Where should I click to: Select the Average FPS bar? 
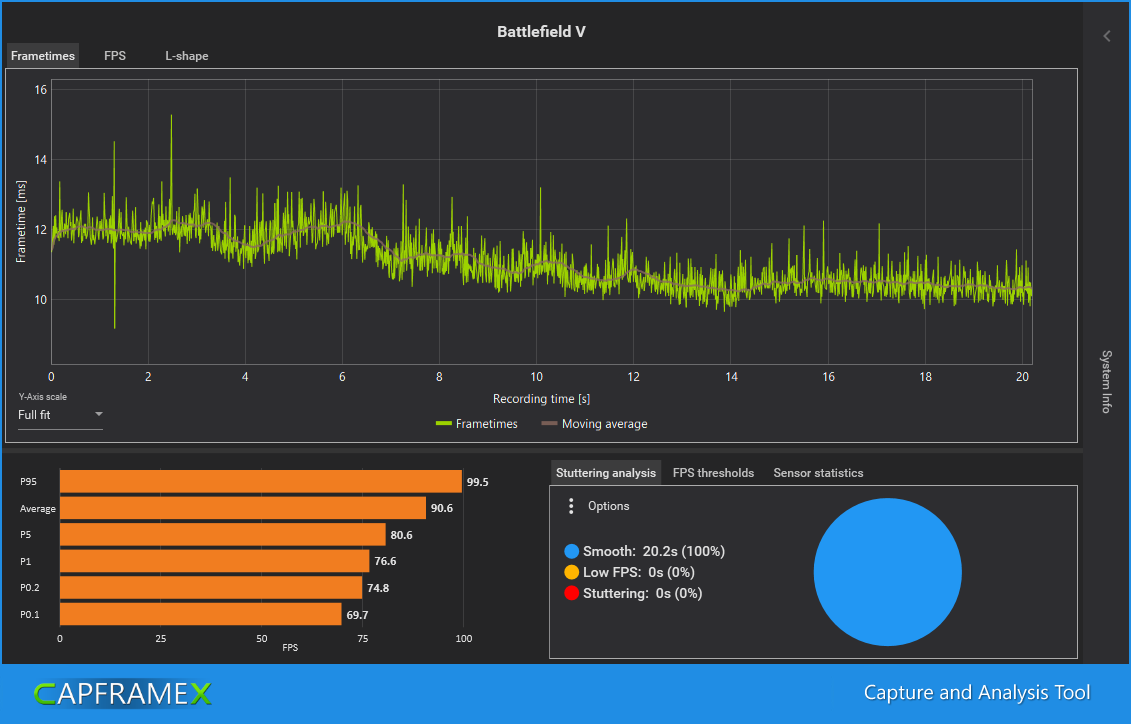point(242,508)
